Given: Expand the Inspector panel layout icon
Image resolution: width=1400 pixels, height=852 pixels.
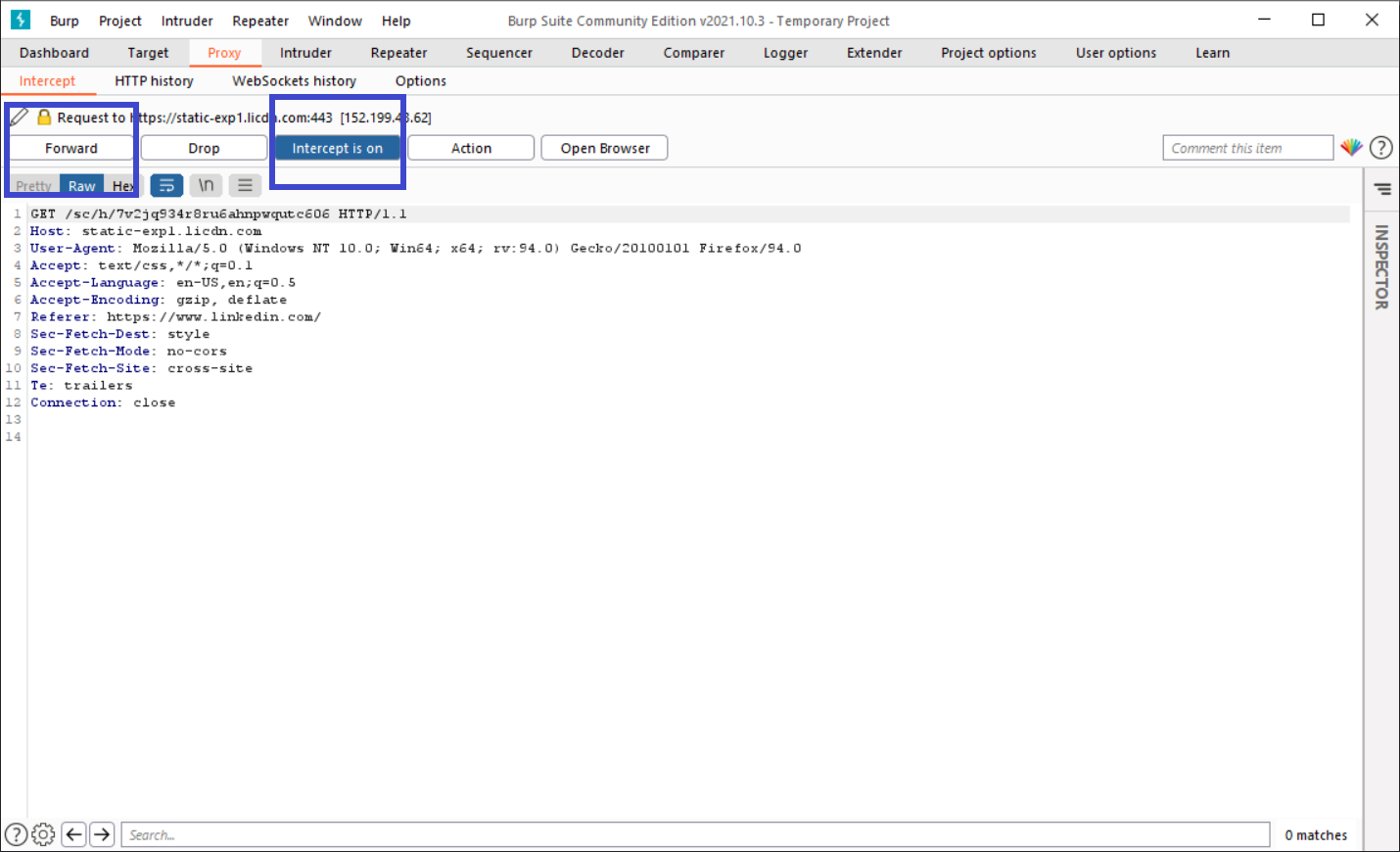Looking at the screenshot, I should pyautogui.click(x=1382, y=189).
